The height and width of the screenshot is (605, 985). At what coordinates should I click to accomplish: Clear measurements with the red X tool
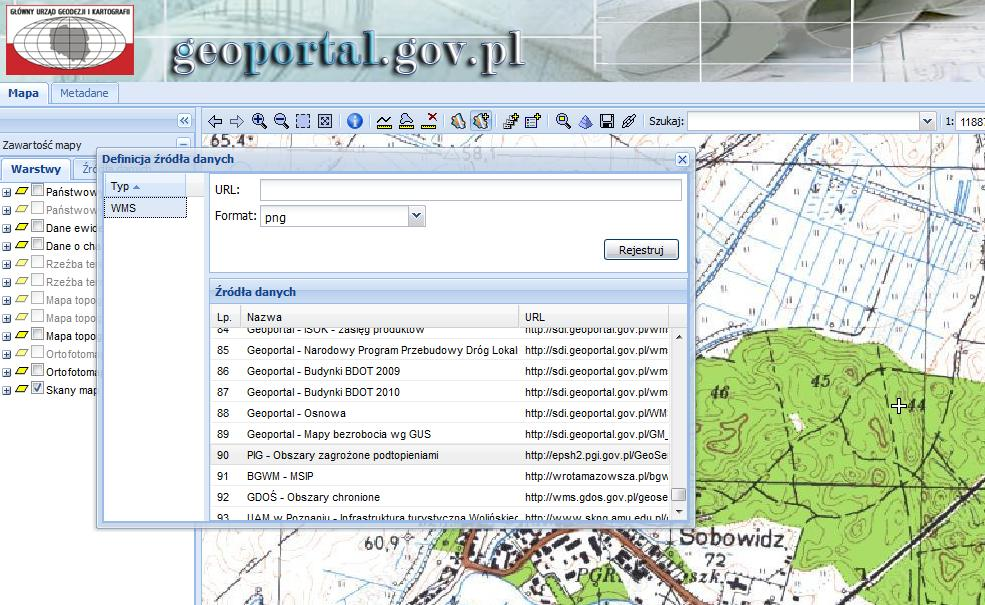point(429,121)
